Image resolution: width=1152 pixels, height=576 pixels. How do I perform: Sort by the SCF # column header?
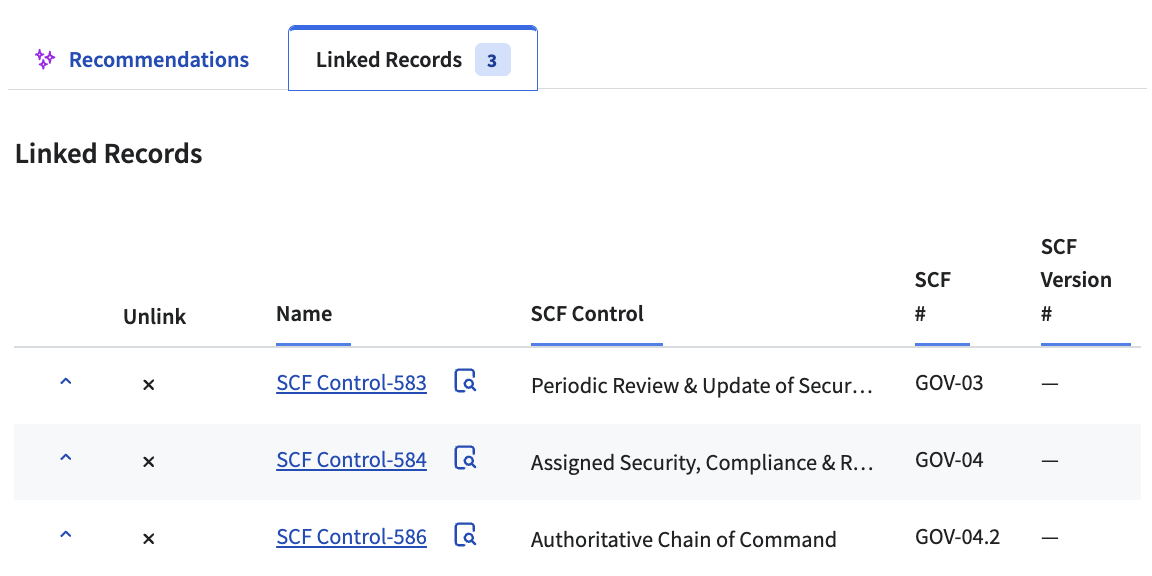(x=933, y=297)
